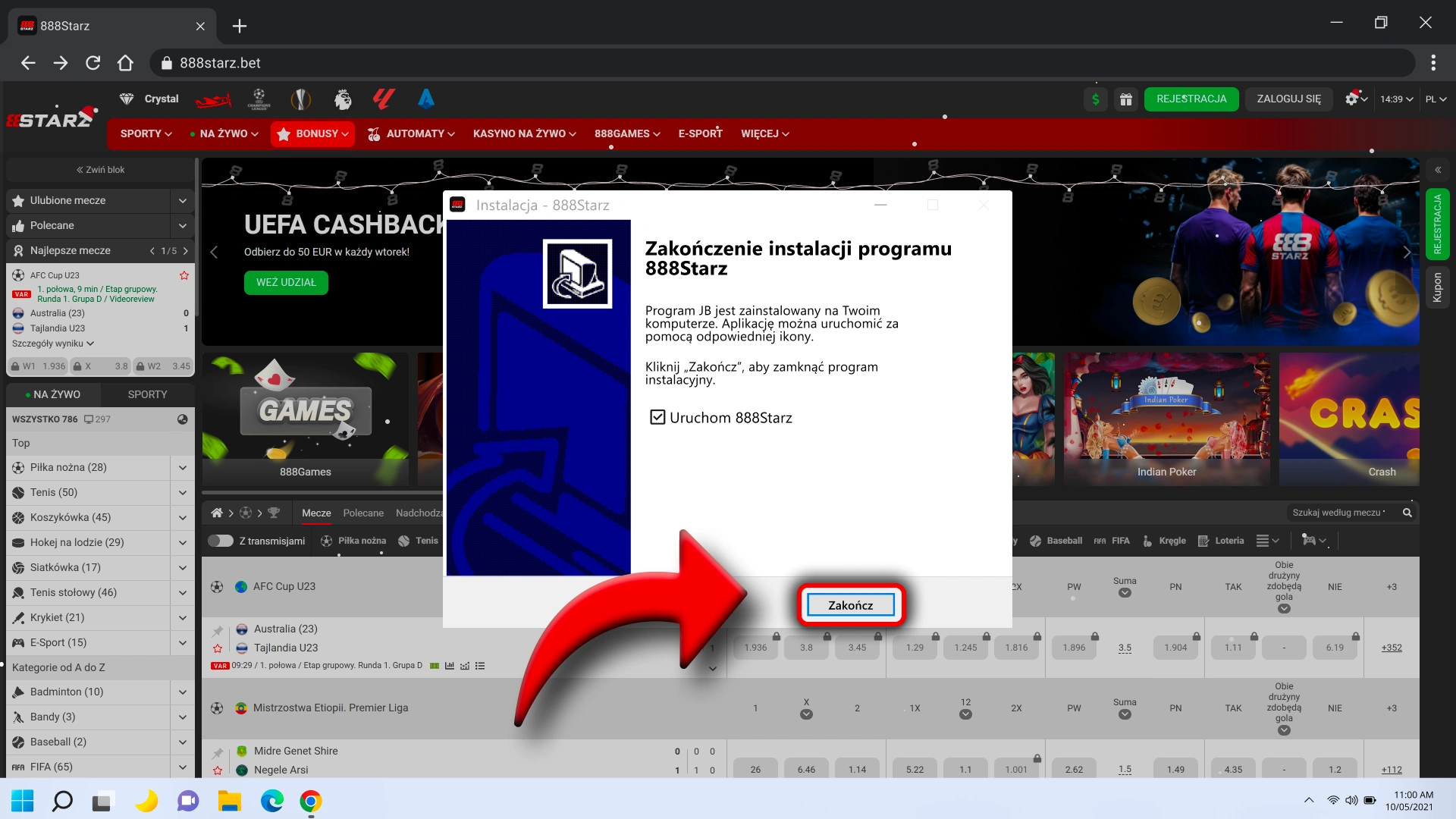Click the WEŹ UDZIAŁ button
The image size is (1456, 819).
point(286,282)
